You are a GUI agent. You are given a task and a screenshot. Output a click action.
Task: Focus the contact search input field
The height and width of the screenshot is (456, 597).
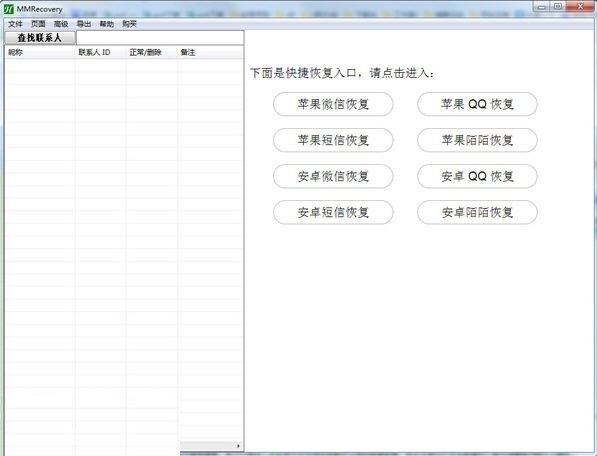tap(160, 38)
